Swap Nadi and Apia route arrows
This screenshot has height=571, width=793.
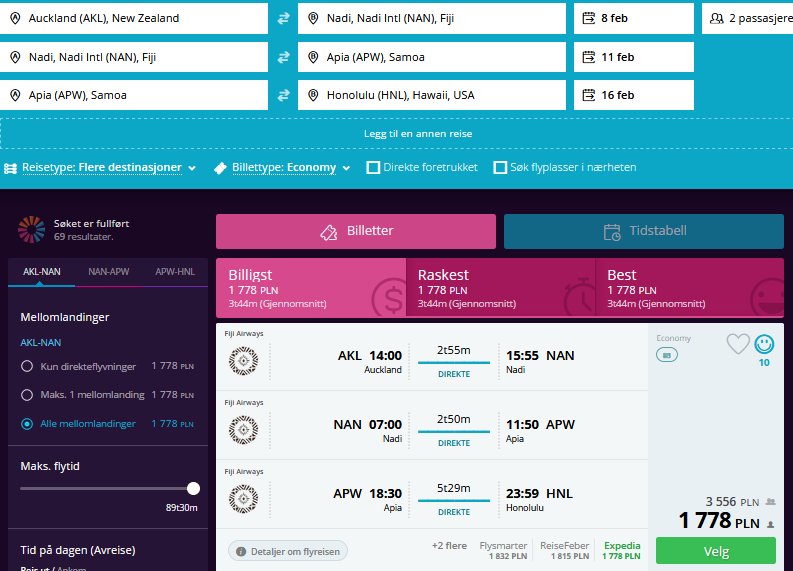(283, 57)
